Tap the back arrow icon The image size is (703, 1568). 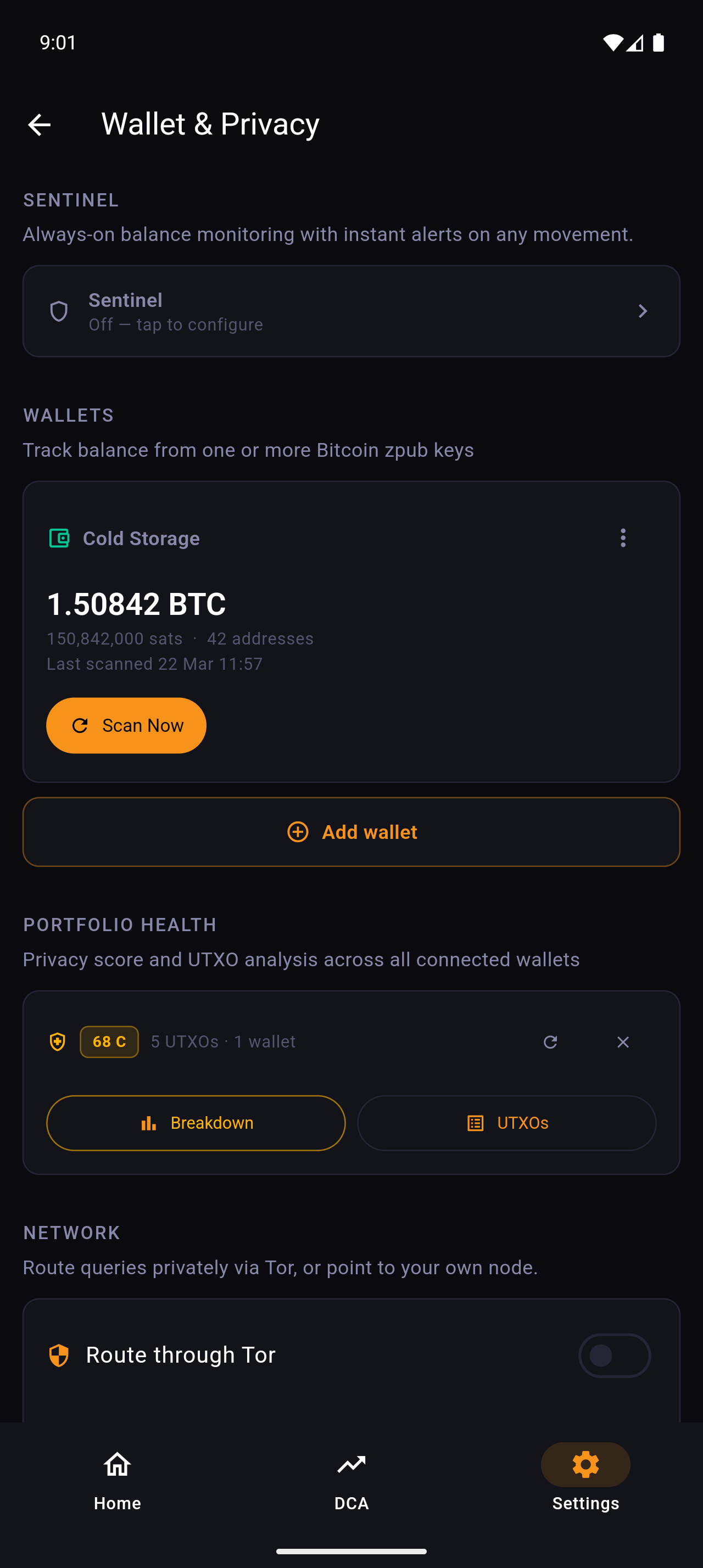pos(40,125)
